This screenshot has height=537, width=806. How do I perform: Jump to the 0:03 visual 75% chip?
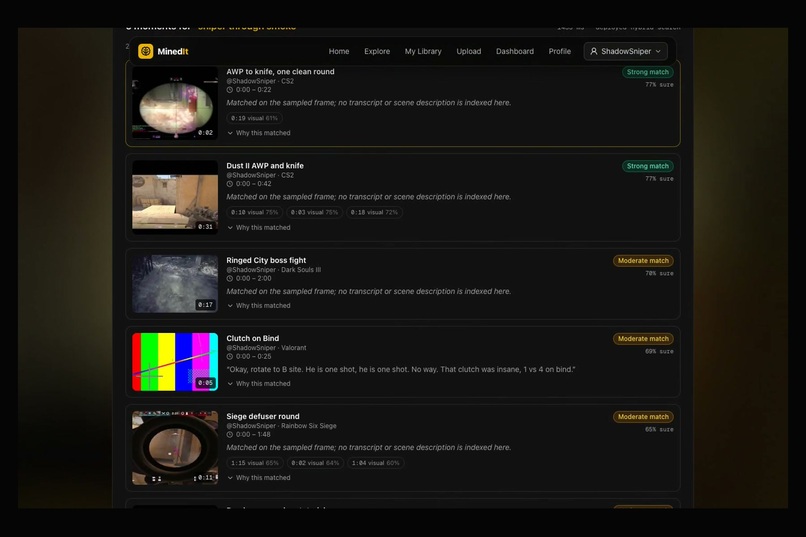314,212
